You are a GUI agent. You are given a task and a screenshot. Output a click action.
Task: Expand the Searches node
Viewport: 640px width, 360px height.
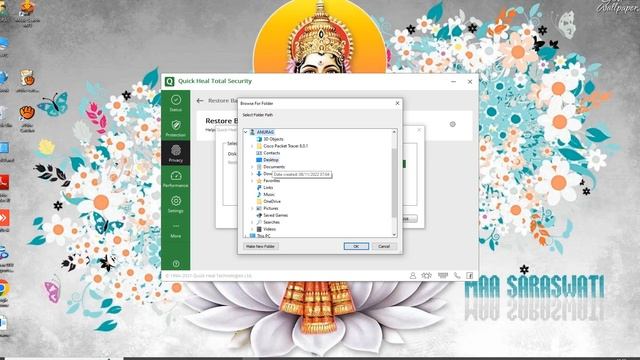pyautogui.click(x=252, y=222)
